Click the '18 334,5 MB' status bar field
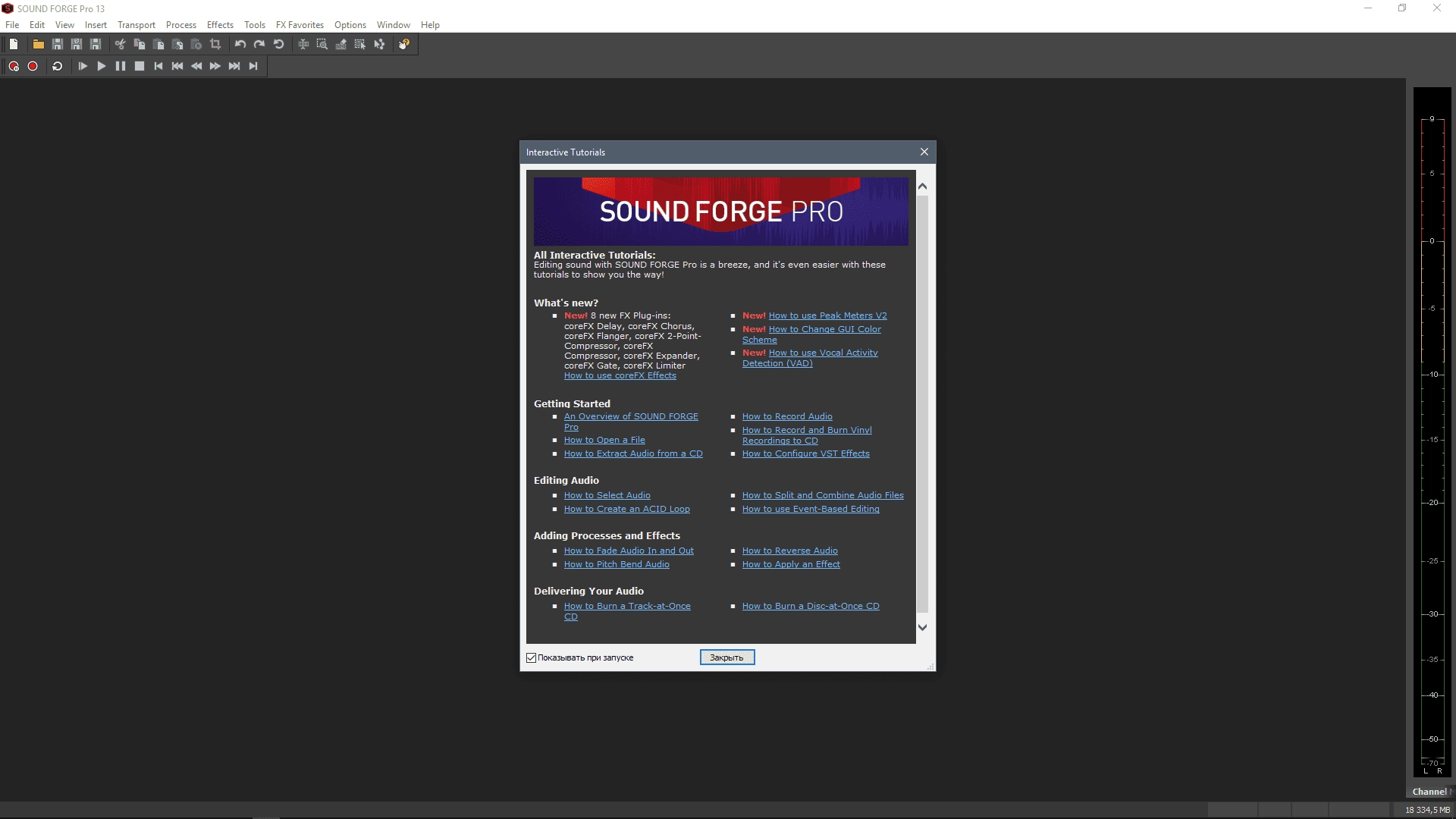 coord(1427,810)
